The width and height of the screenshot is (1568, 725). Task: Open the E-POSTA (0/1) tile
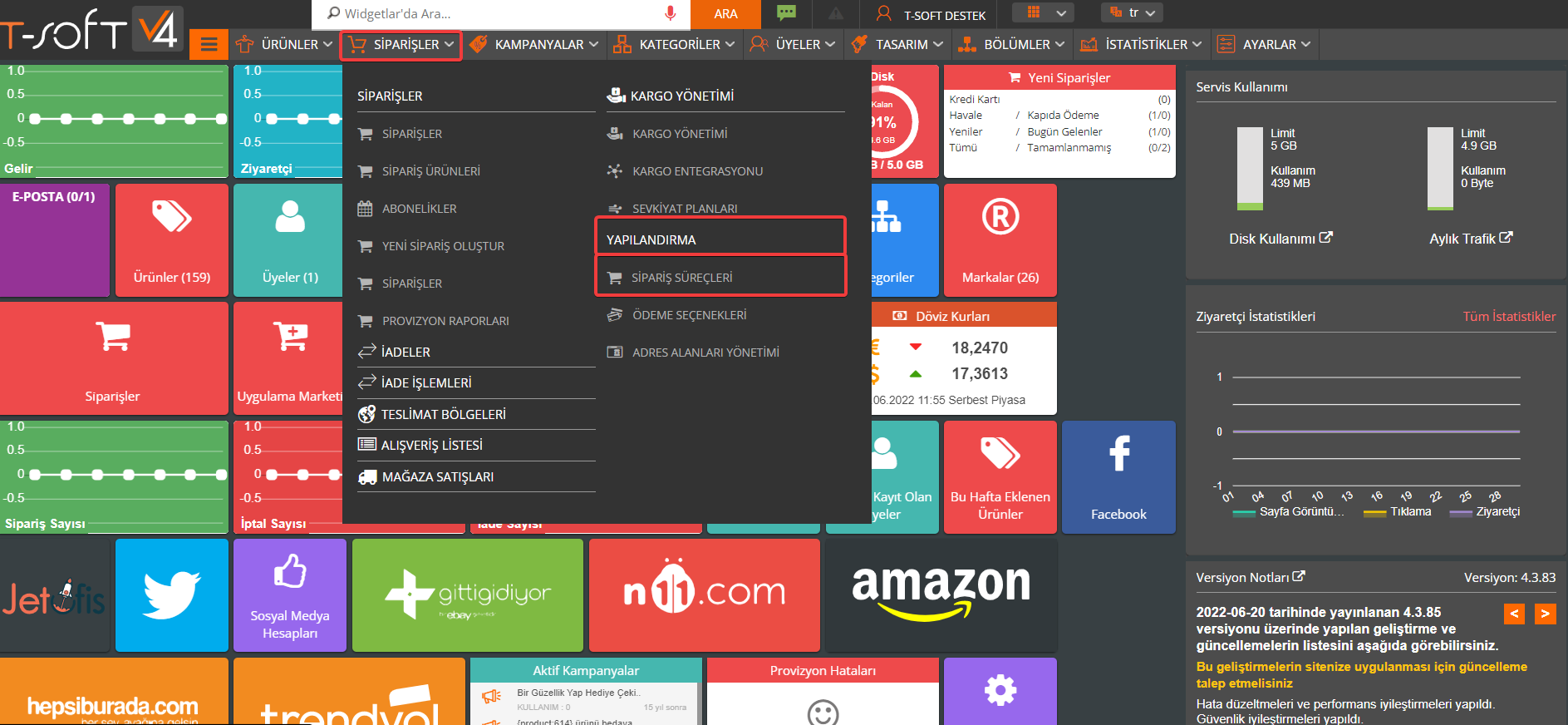[x=55, y=240]
